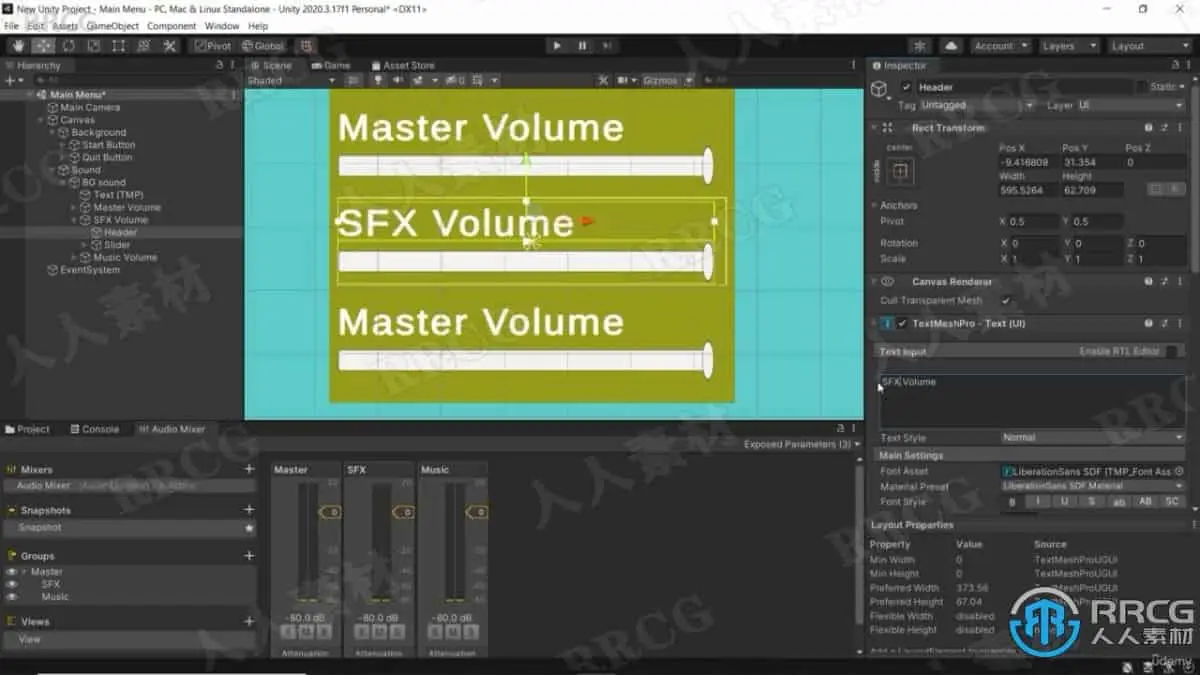Add a new Mixer with plus
Image resolution: width=1200 pixels, height=675 pixels.
249,469
